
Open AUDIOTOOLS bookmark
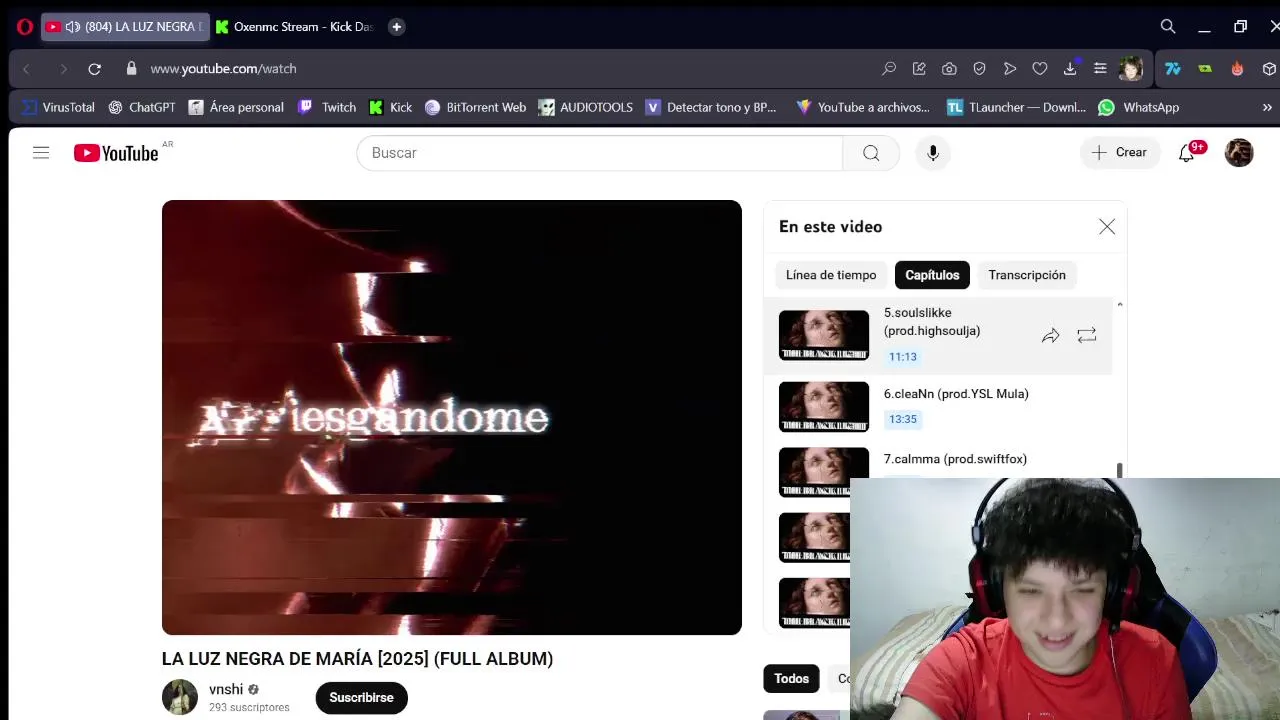point(586,107)
